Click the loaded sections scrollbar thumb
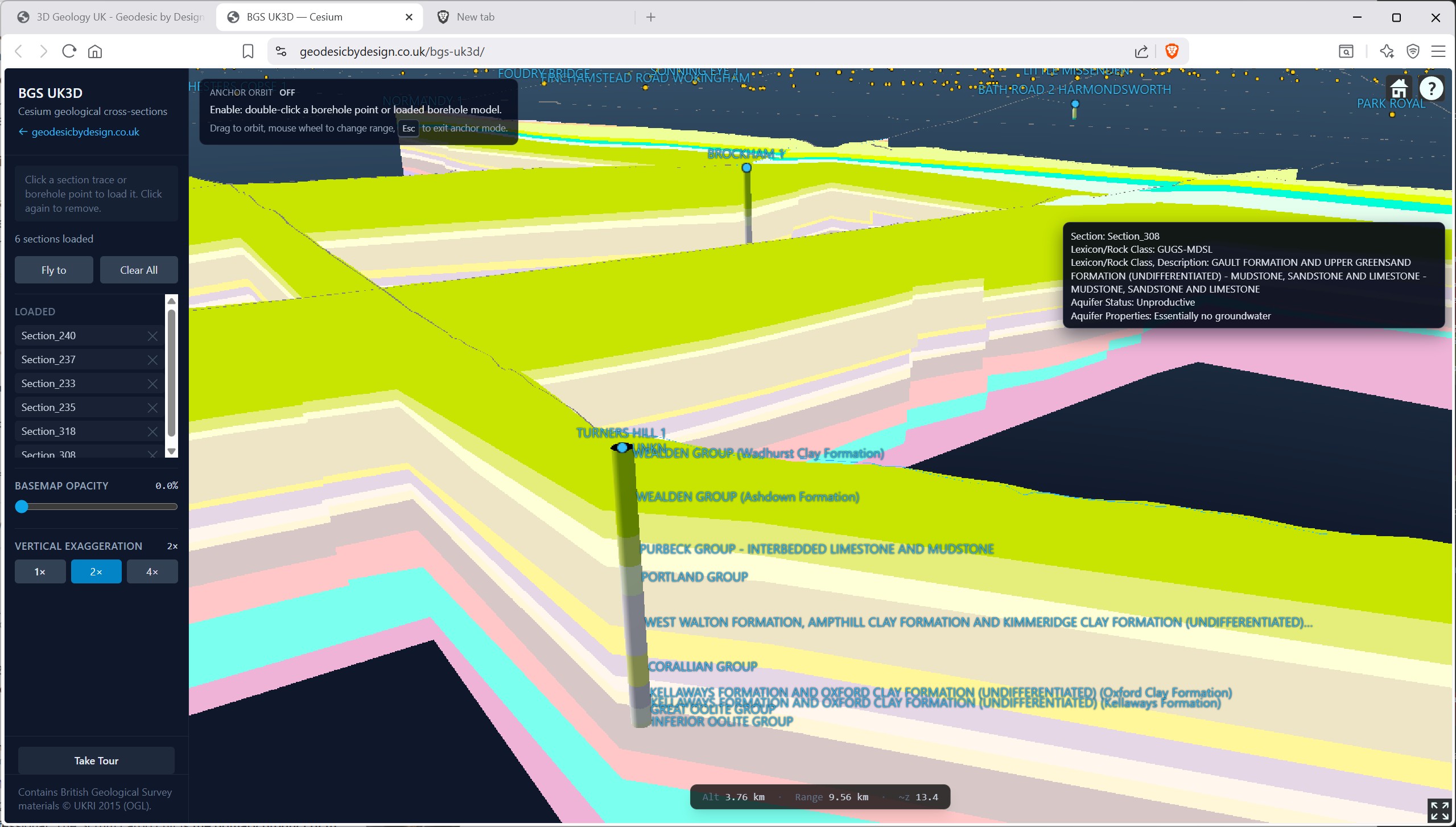 click(x=171, y=373)
